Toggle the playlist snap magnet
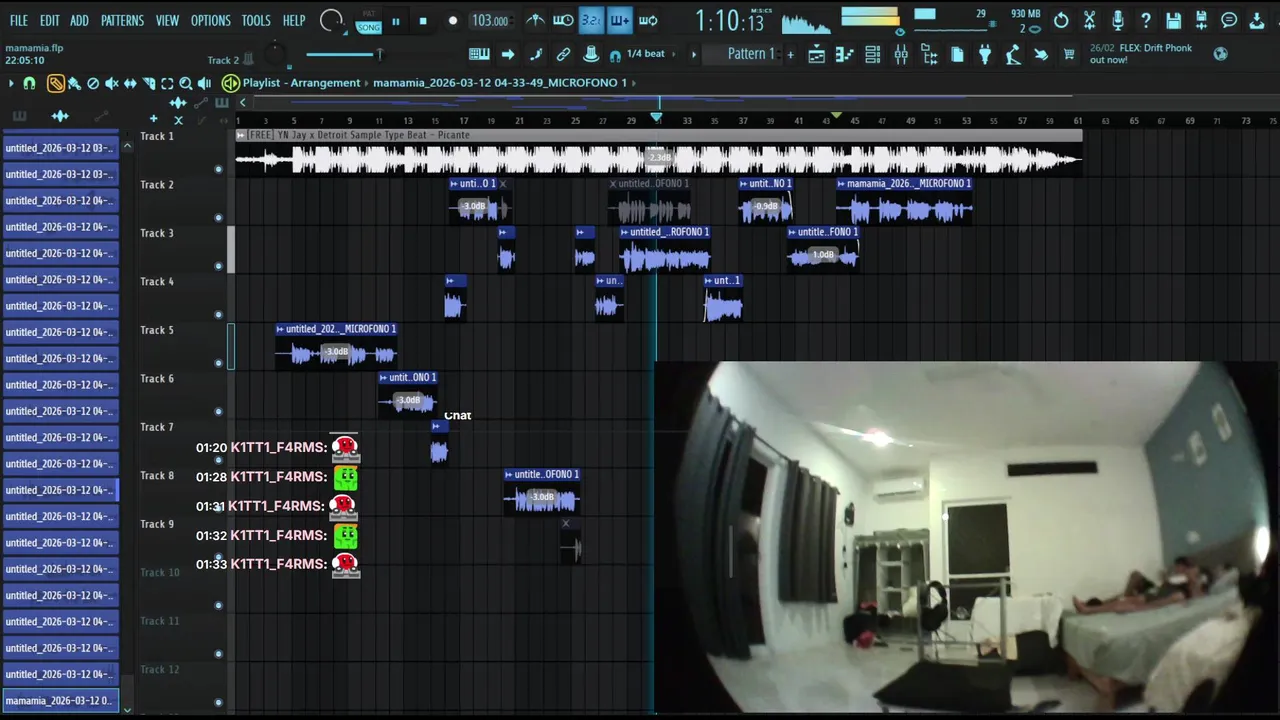This screenshot has width=1280, height=720. click(29, 83)
